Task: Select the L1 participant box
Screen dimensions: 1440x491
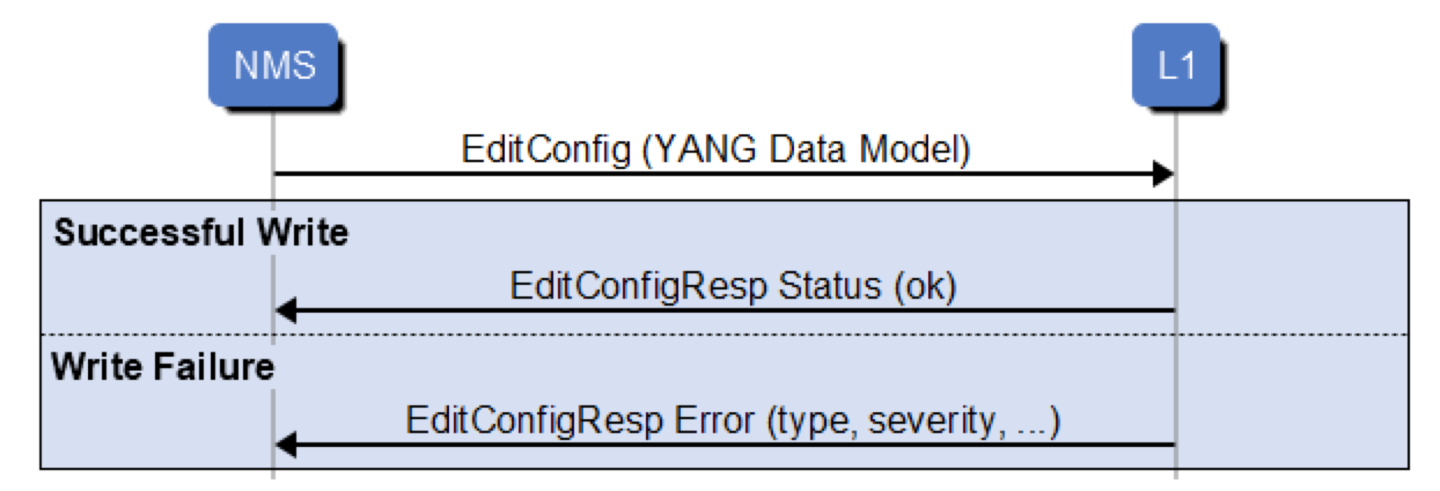Action: click(1175, 66)
